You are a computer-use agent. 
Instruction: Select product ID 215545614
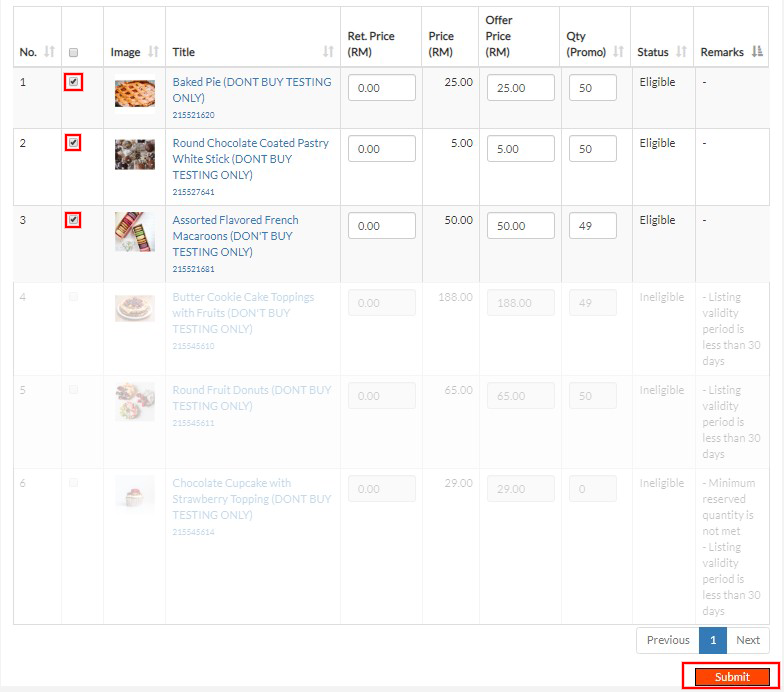point(194,532)
